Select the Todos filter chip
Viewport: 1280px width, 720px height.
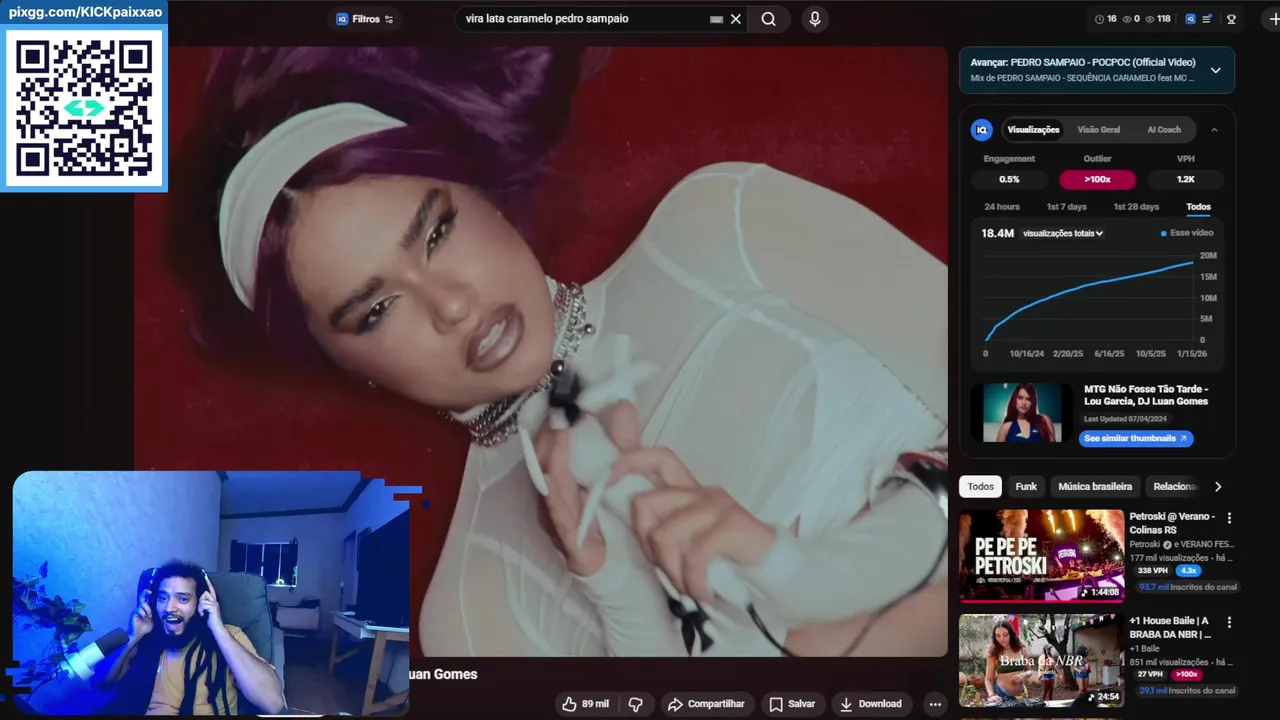tap(981, 486)
